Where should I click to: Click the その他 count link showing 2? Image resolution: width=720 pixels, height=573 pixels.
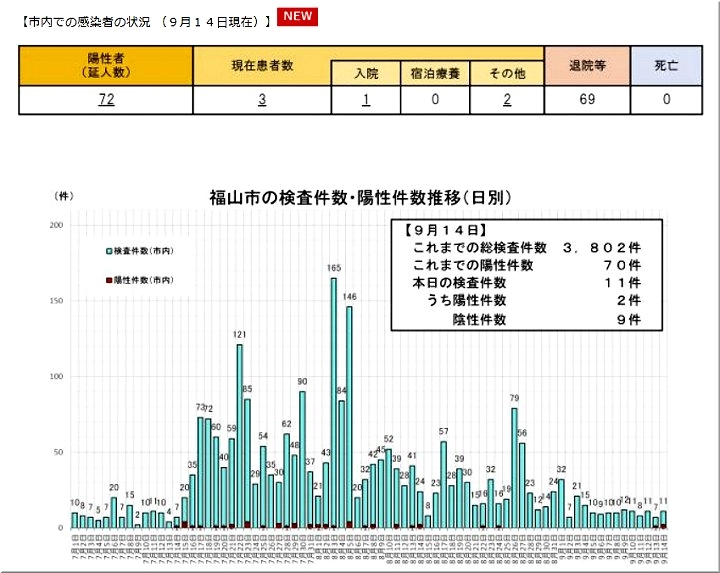click(x=507, y=100)
